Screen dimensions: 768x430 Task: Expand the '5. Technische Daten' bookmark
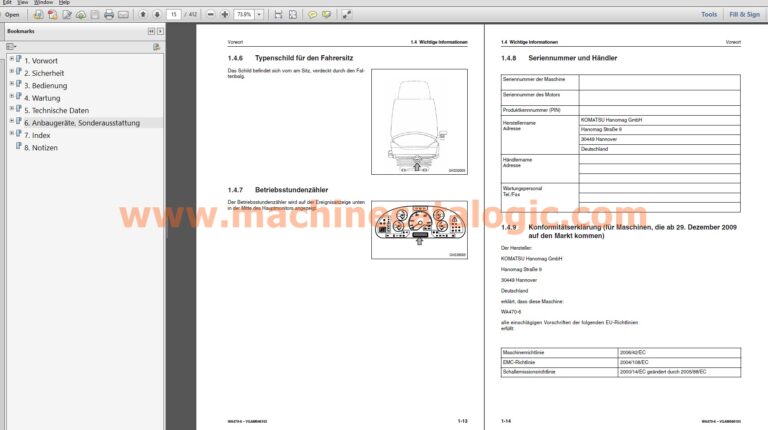pyautogui.click(x=11, y=108)
